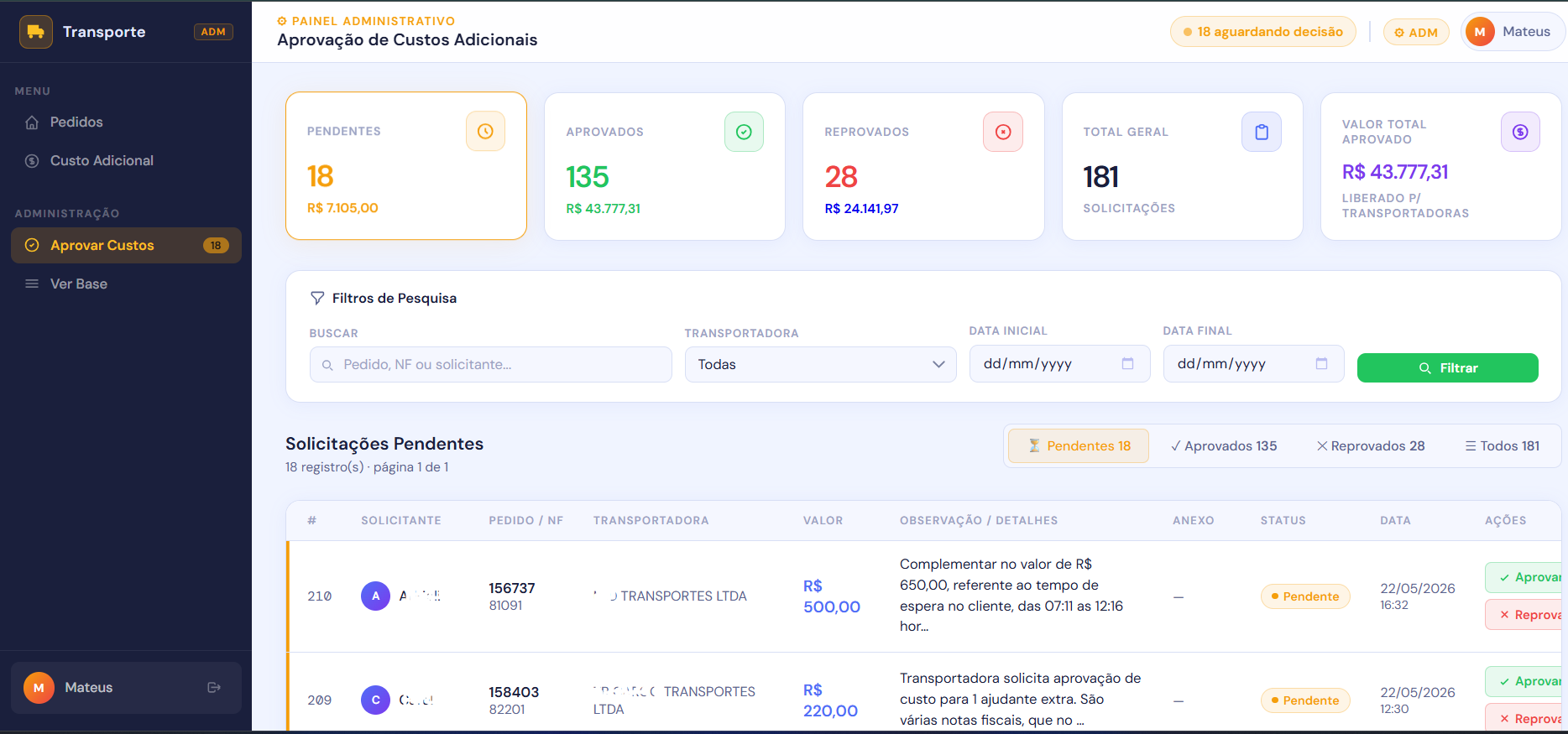Click the Status column header

pos(1283,520)
